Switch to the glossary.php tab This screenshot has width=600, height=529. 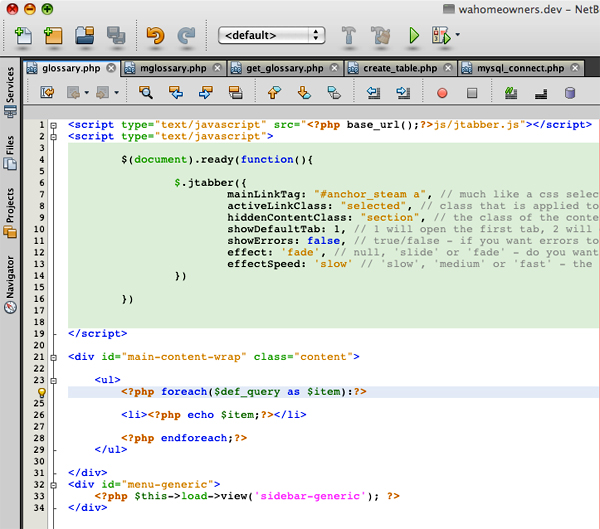point(71,68)
